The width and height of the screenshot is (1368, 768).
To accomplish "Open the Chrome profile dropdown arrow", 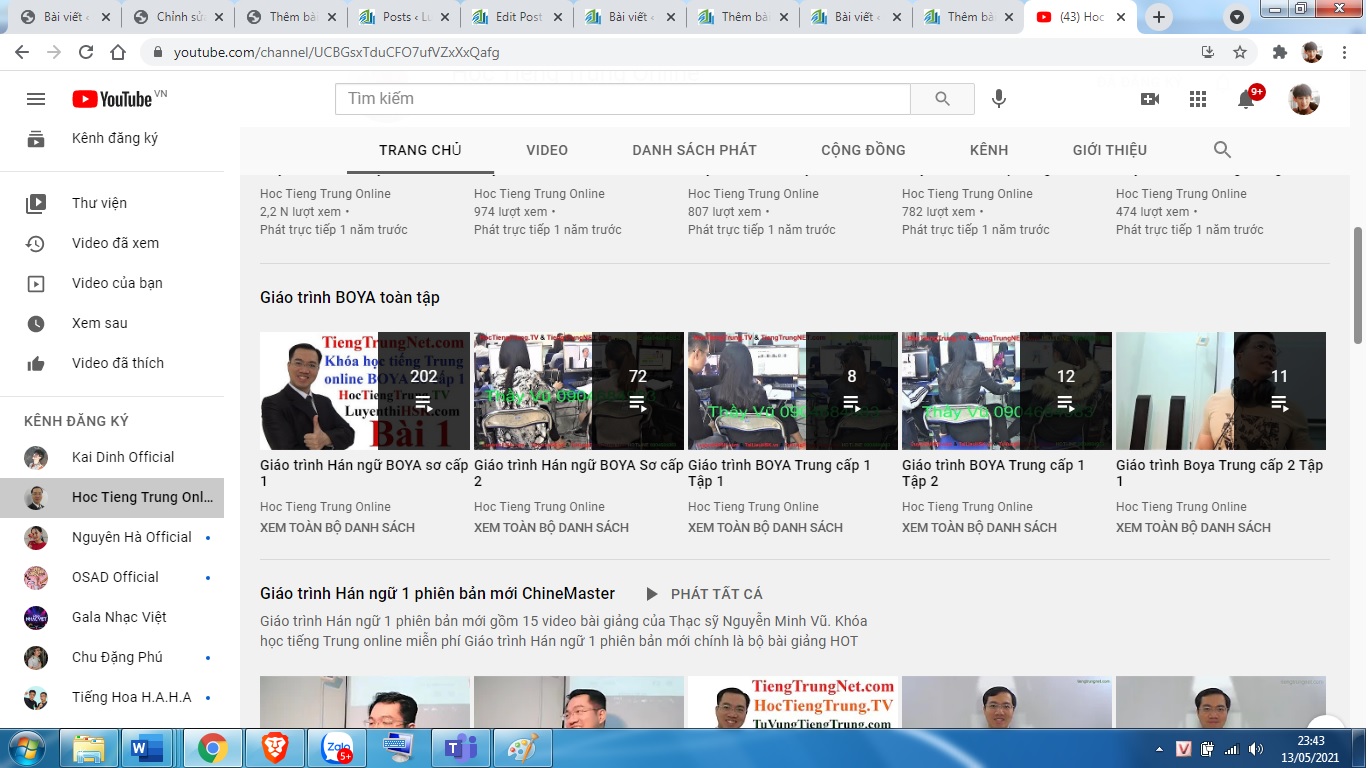I will pyautogui.click(x=1238, y=17).
